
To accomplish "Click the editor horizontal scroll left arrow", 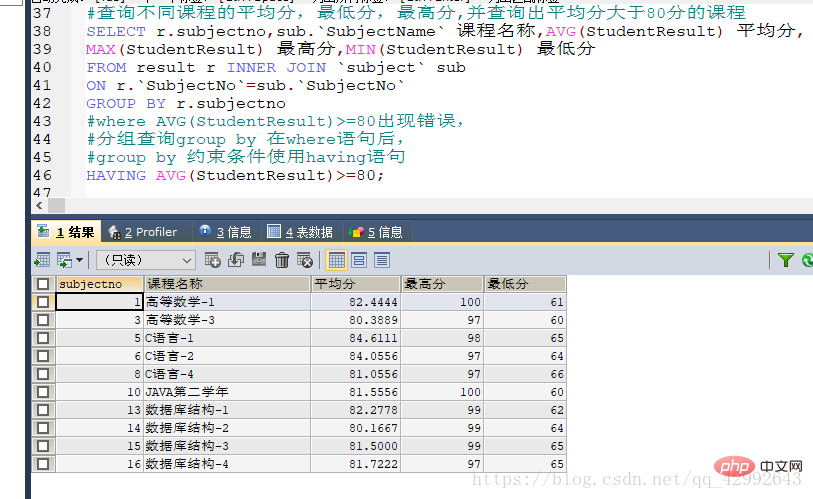I will pos(39,205).
